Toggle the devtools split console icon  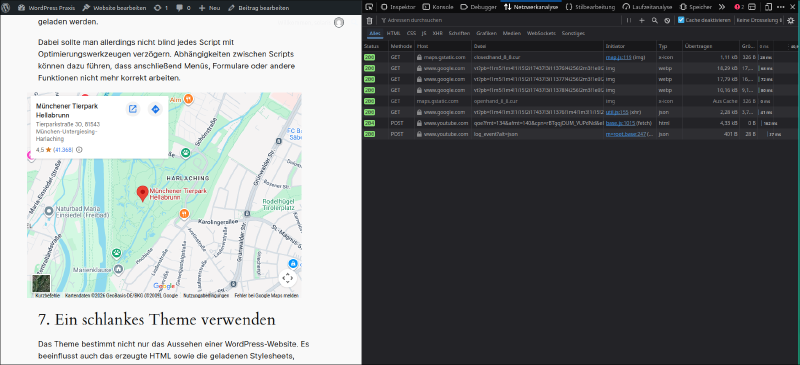click(x=752, y=7)
